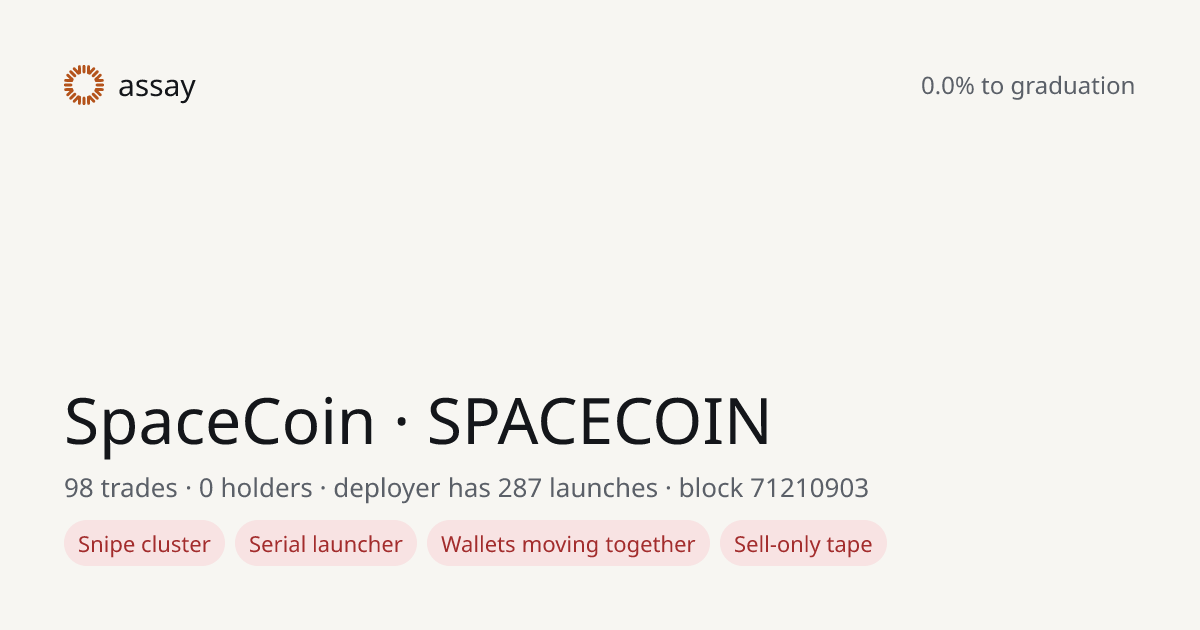
Task: Click the word trades in stats line
Action: 137,488
